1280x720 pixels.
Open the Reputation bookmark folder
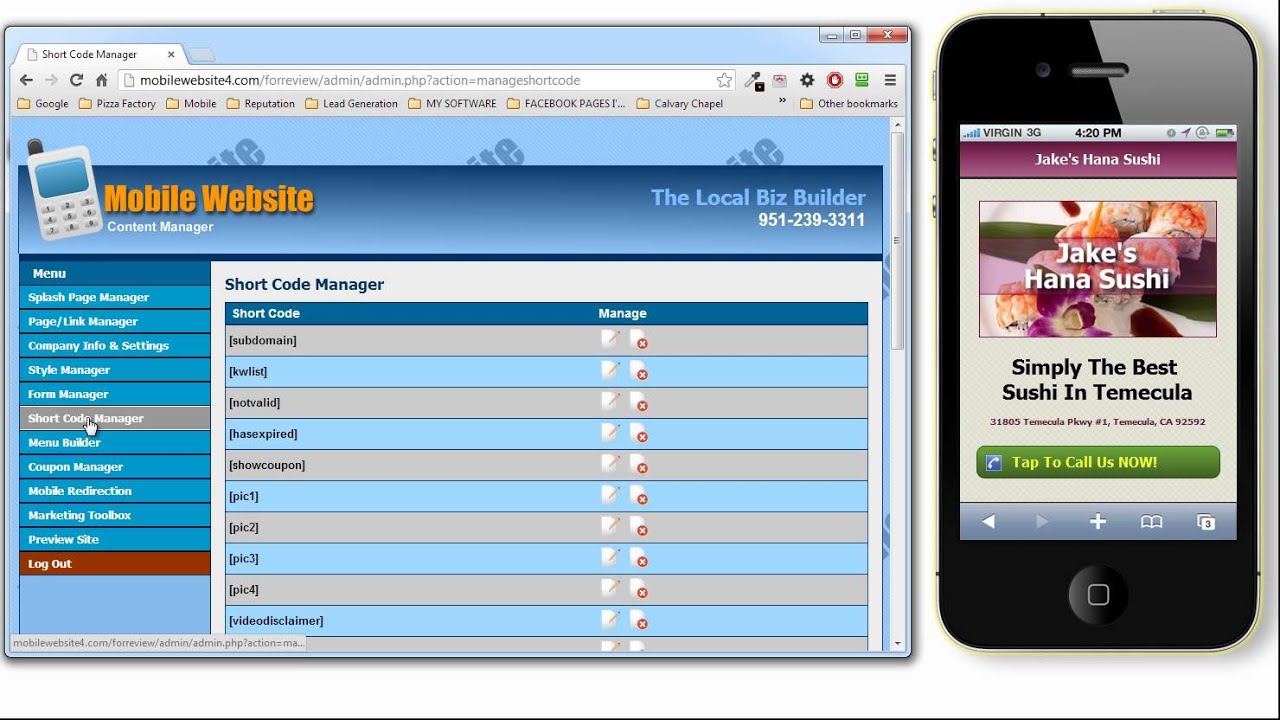261,103
